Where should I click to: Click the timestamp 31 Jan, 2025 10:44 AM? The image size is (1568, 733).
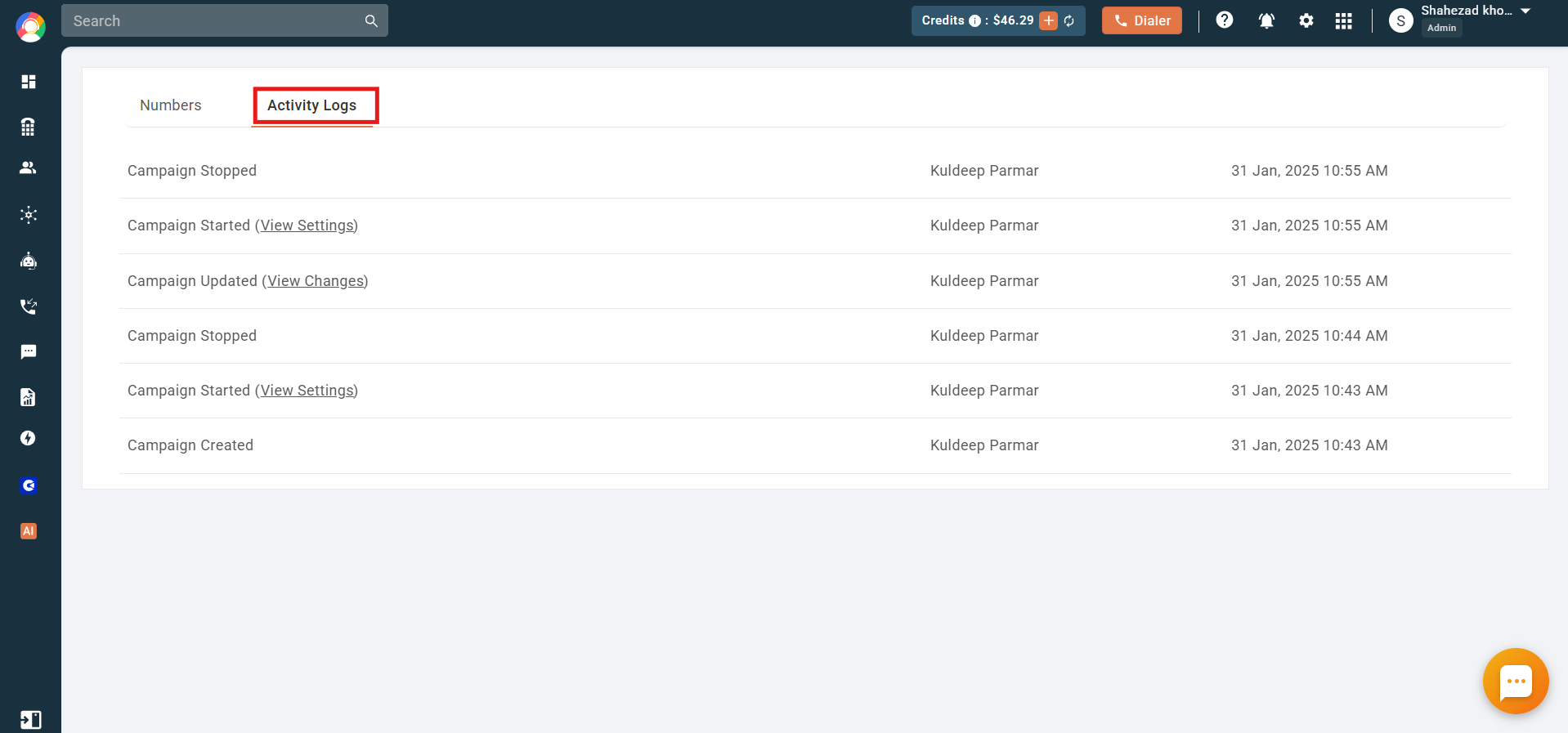click(1310, 336)
